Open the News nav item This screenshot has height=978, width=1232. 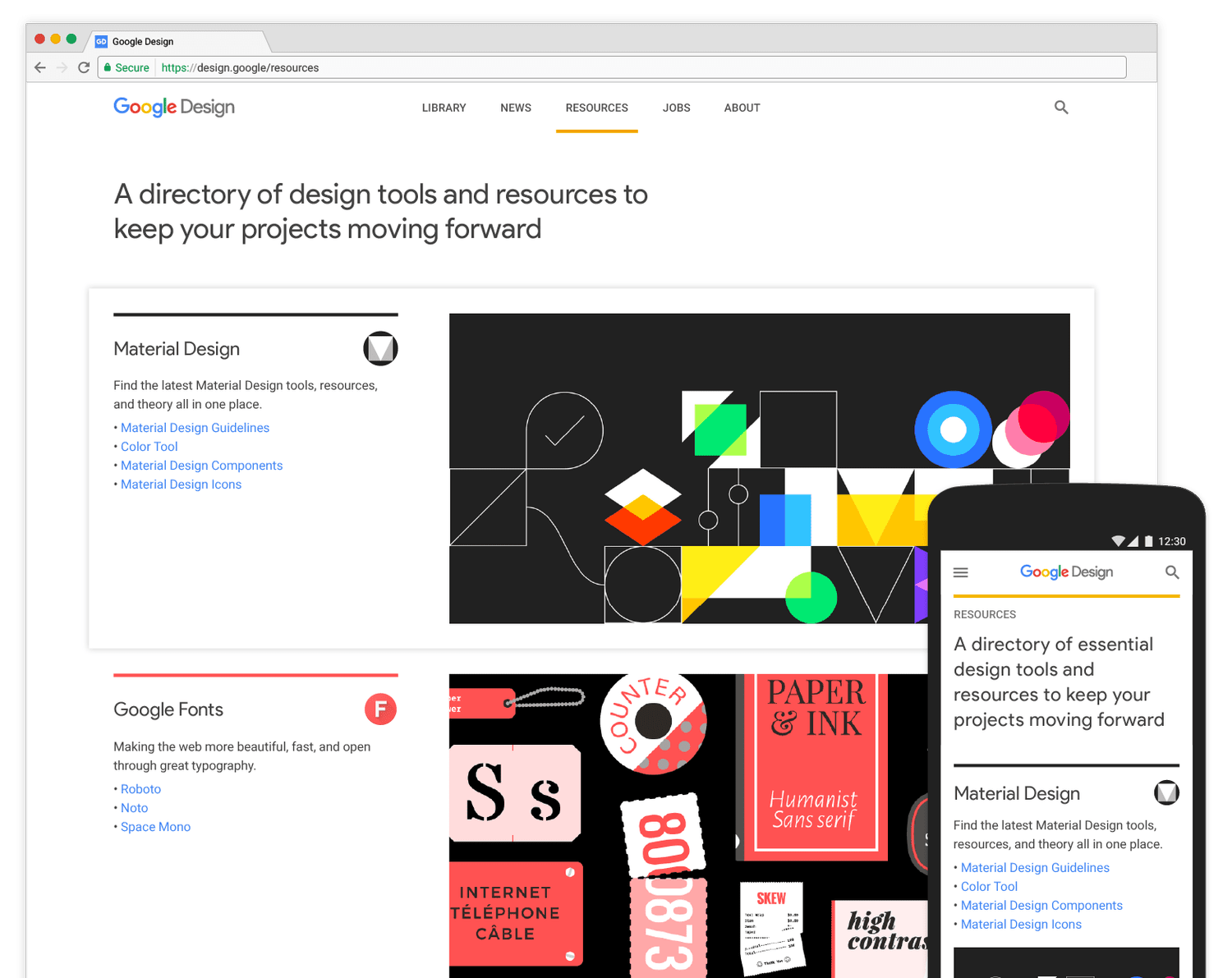tap(516, 108)
